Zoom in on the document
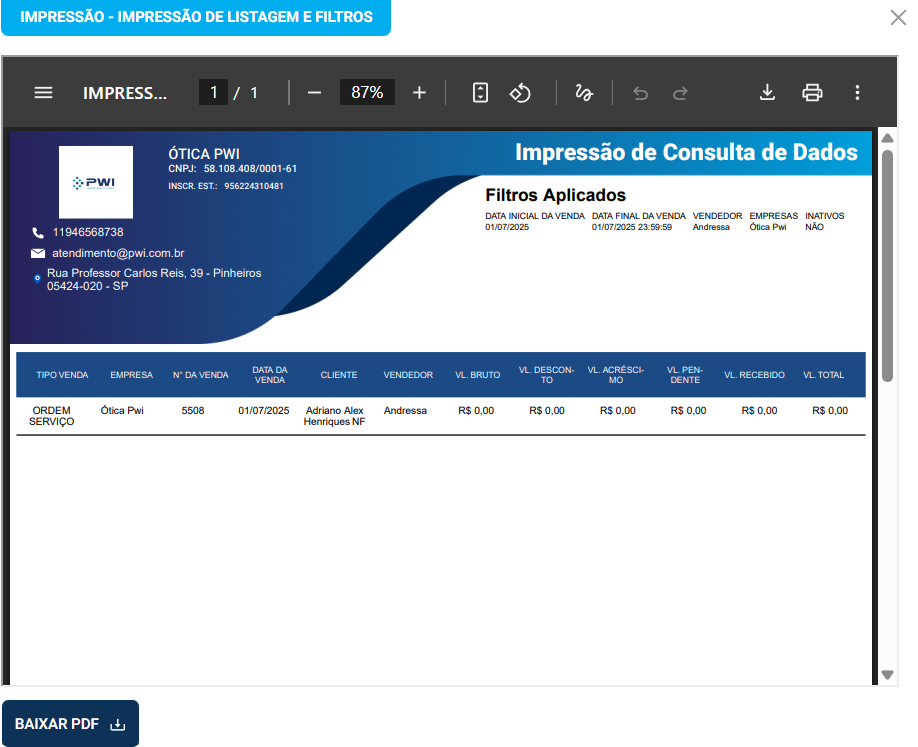The height and width of the screenshot is (747, 918). point(419,92)
